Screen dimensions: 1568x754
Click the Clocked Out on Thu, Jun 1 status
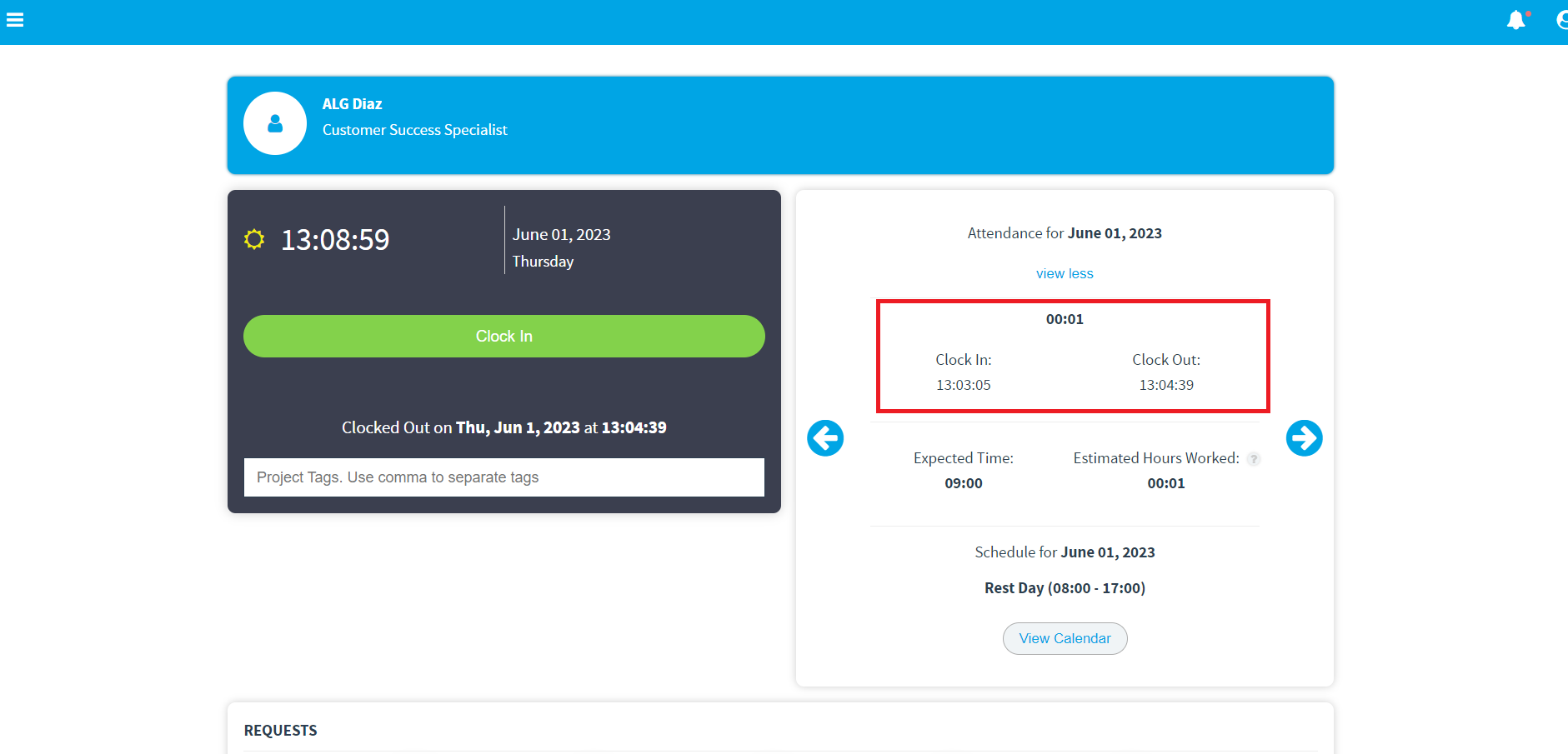503,427
